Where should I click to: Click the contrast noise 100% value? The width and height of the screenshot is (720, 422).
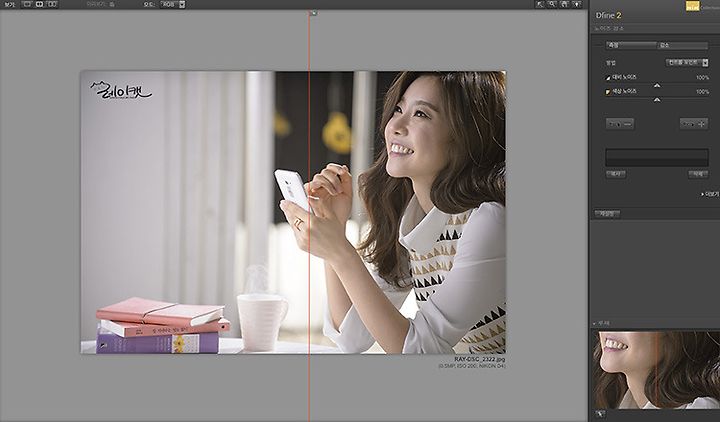702,78
